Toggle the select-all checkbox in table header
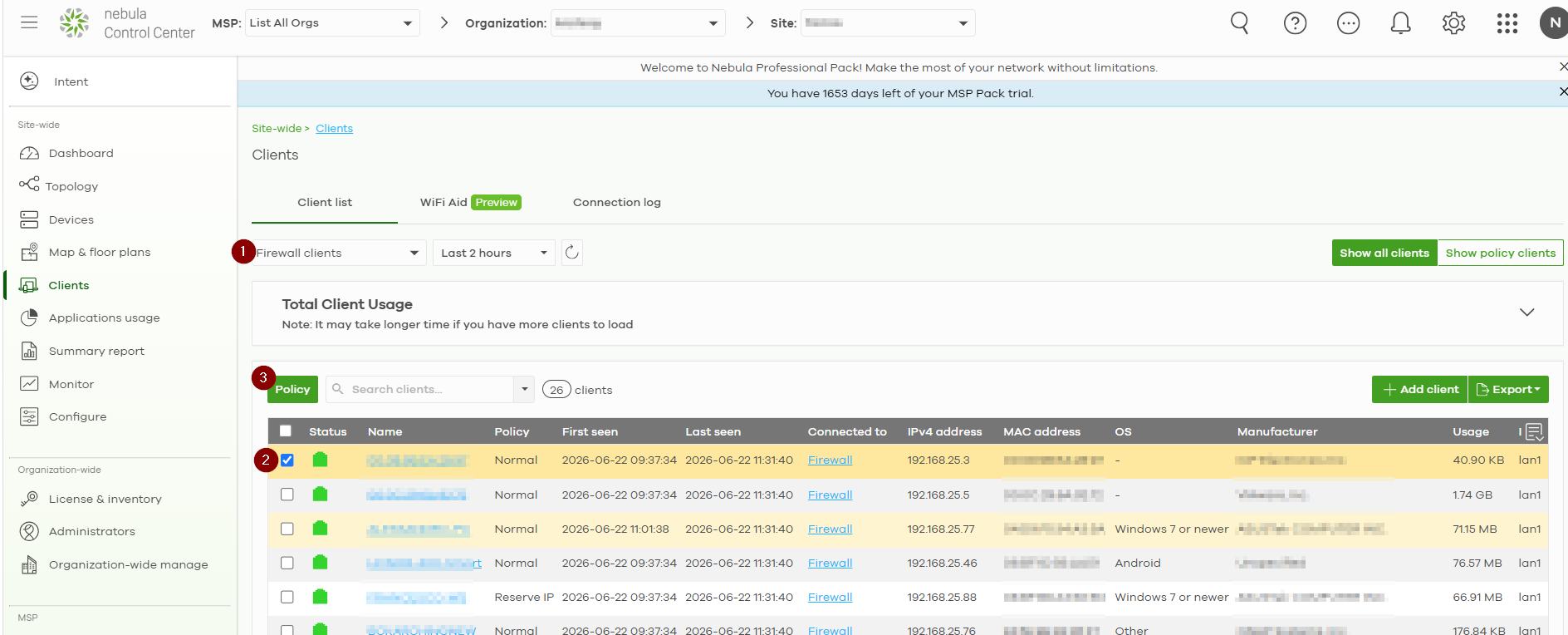The height and width of the screenshot is (635, 1568). pyautogui.click(x=286, y=431)
